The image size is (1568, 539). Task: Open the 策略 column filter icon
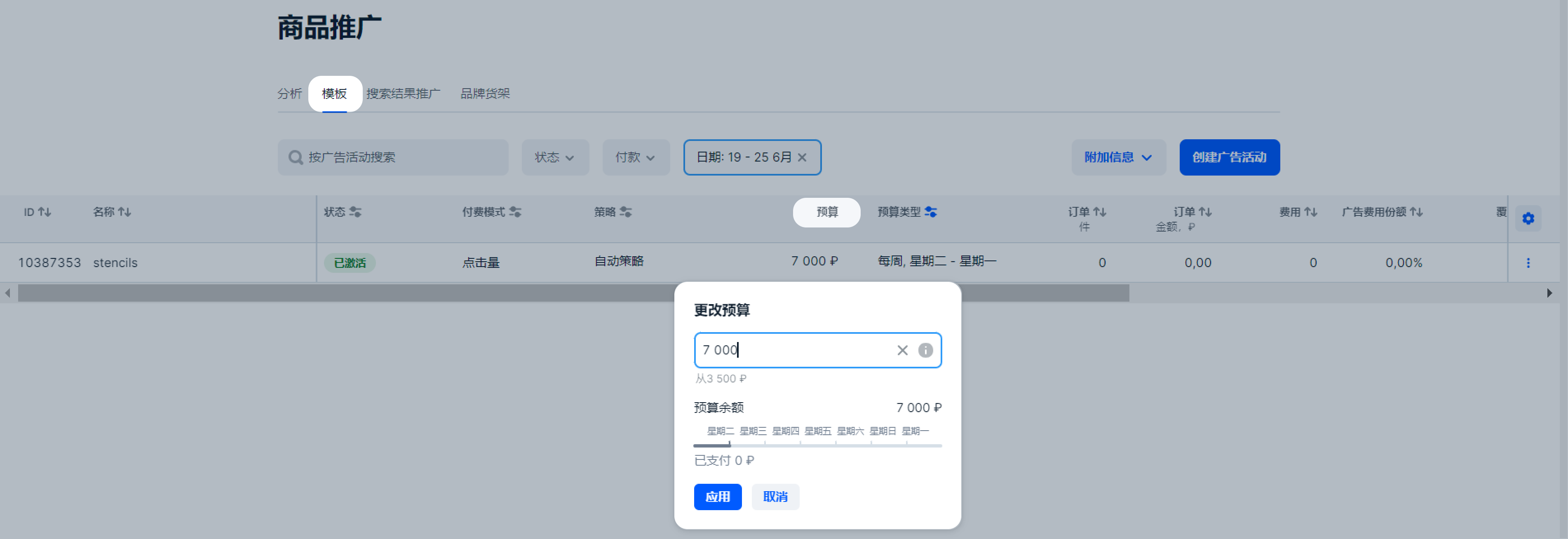tap(626, 212)
